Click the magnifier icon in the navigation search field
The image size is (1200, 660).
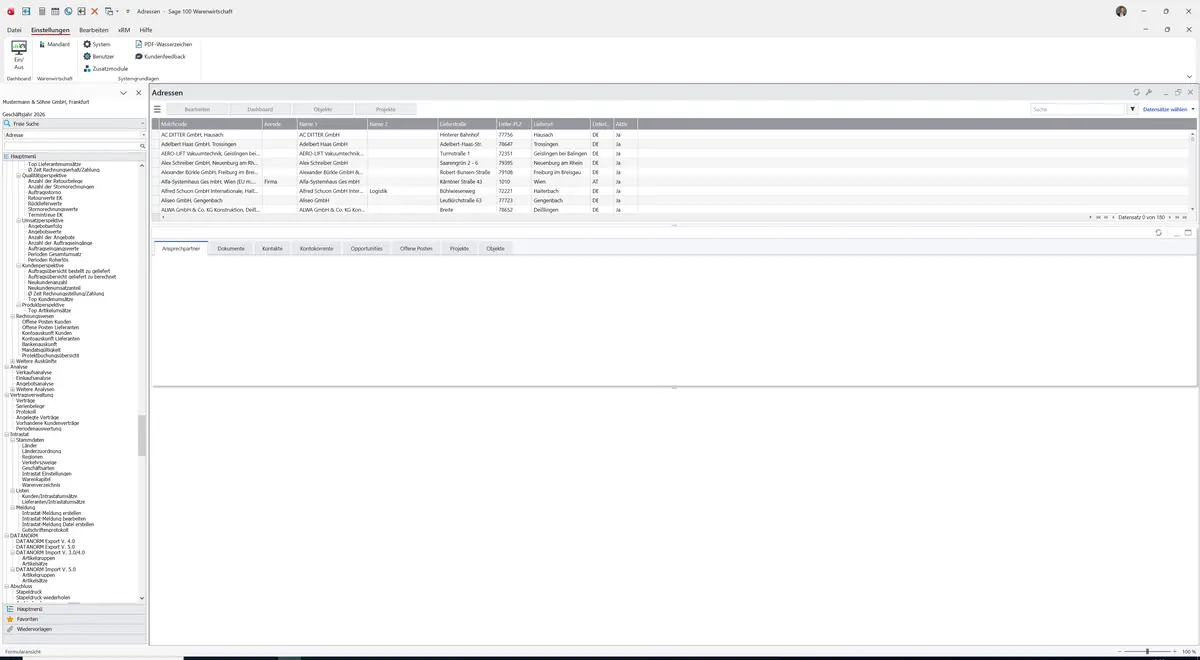click(x=142, y=146)
